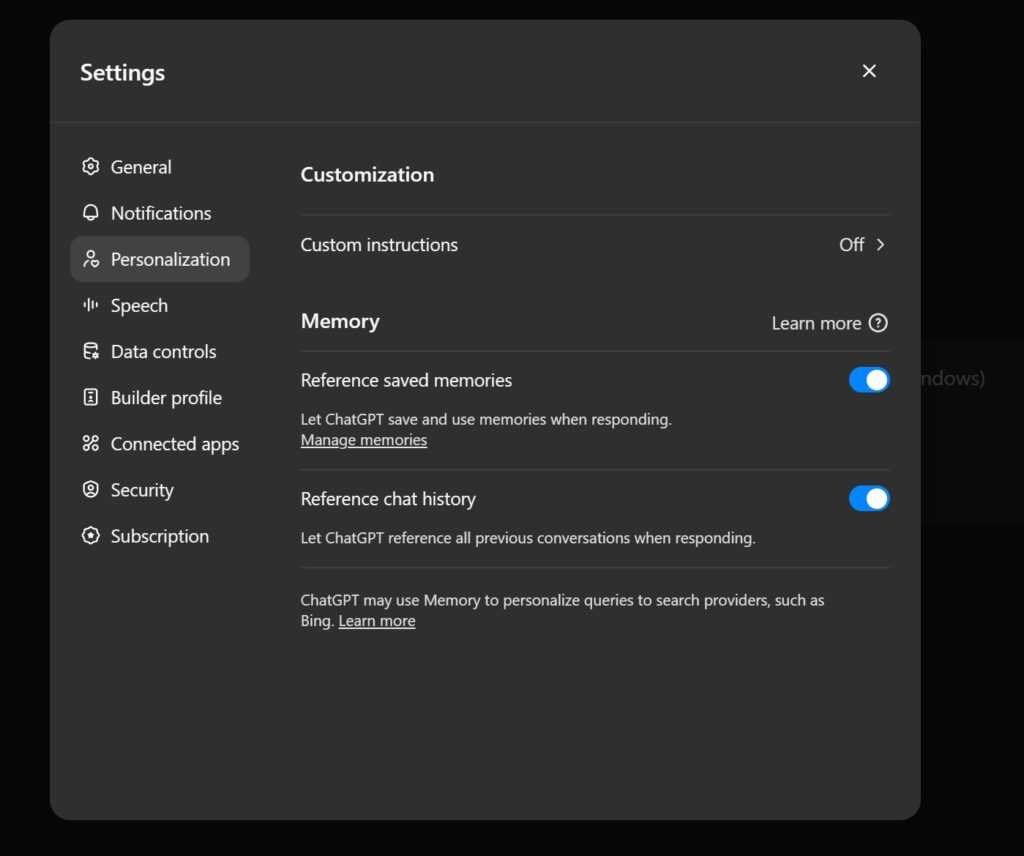
Task: Click Learn more next to Memory heading
Action: 815,323
